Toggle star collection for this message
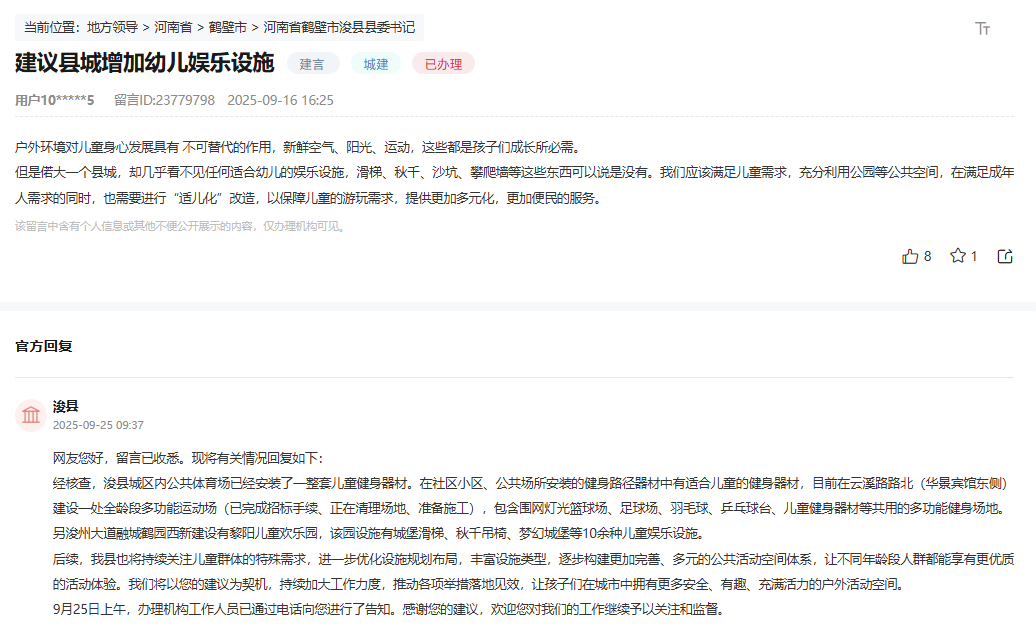This screenshot has height=635, width=1036. click(x=958, y=256)
